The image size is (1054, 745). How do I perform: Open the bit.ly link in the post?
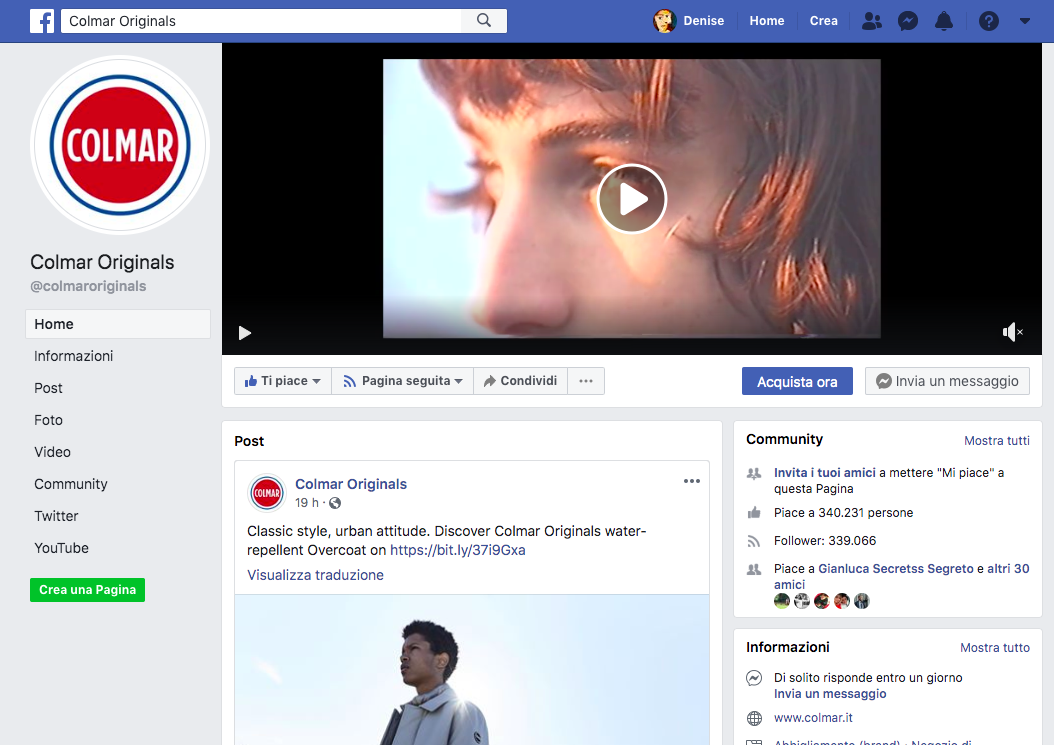(457, 550)
